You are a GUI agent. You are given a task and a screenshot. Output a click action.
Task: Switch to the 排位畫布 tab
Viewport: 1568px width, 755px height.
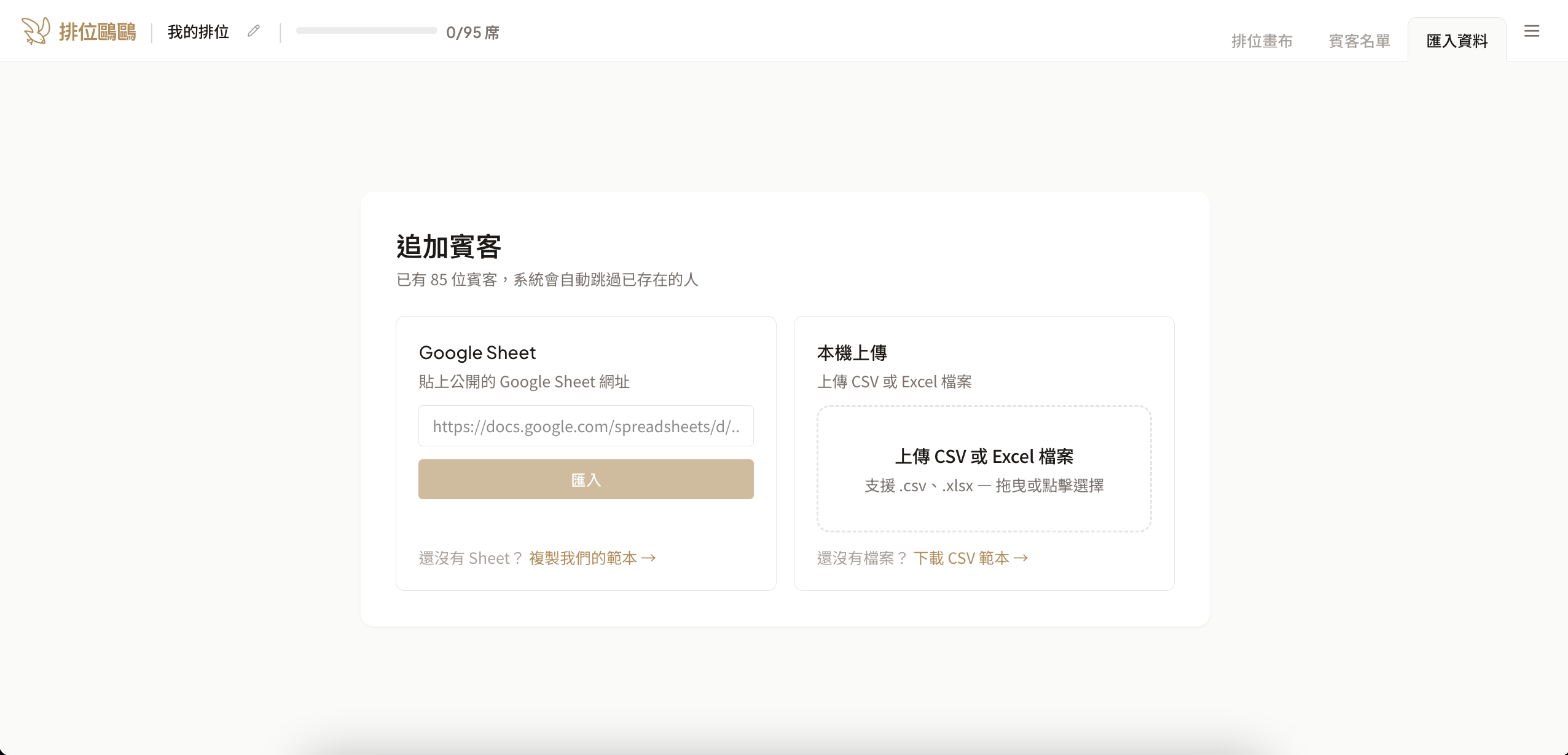pyautogui.click(x=1261, y=41)
